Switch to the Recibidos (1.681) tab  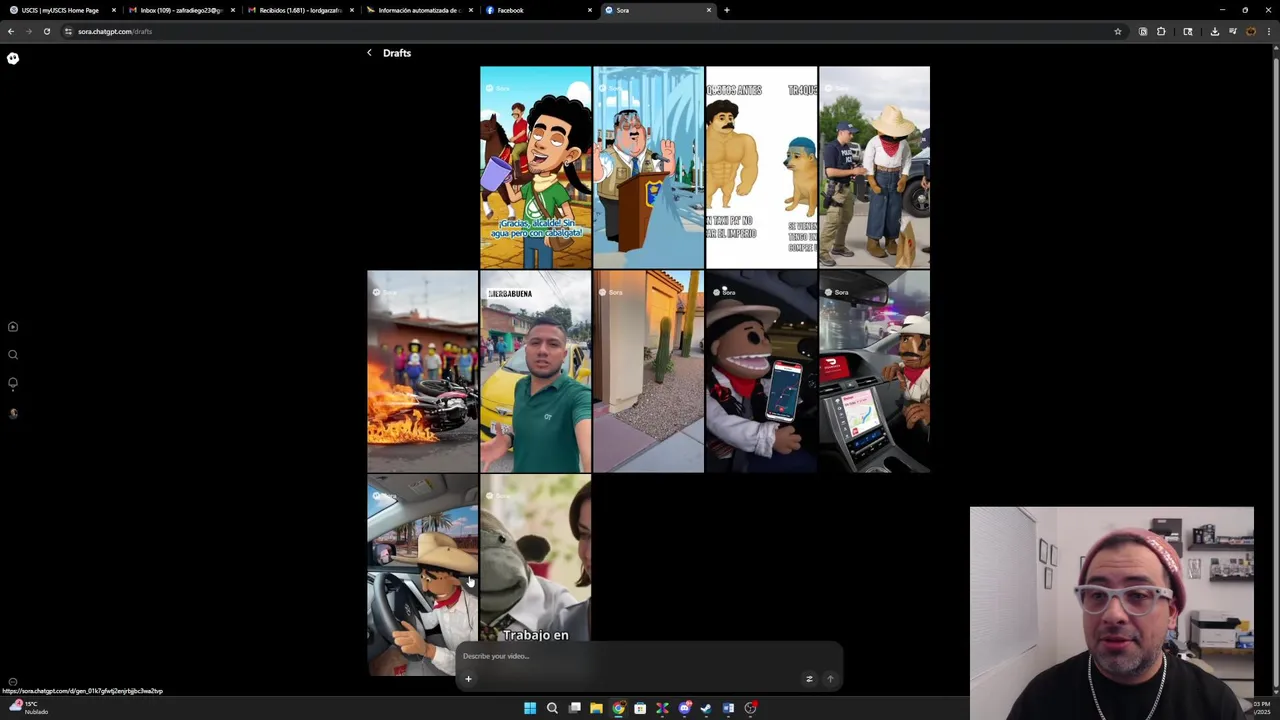click(x=299, y=10)
